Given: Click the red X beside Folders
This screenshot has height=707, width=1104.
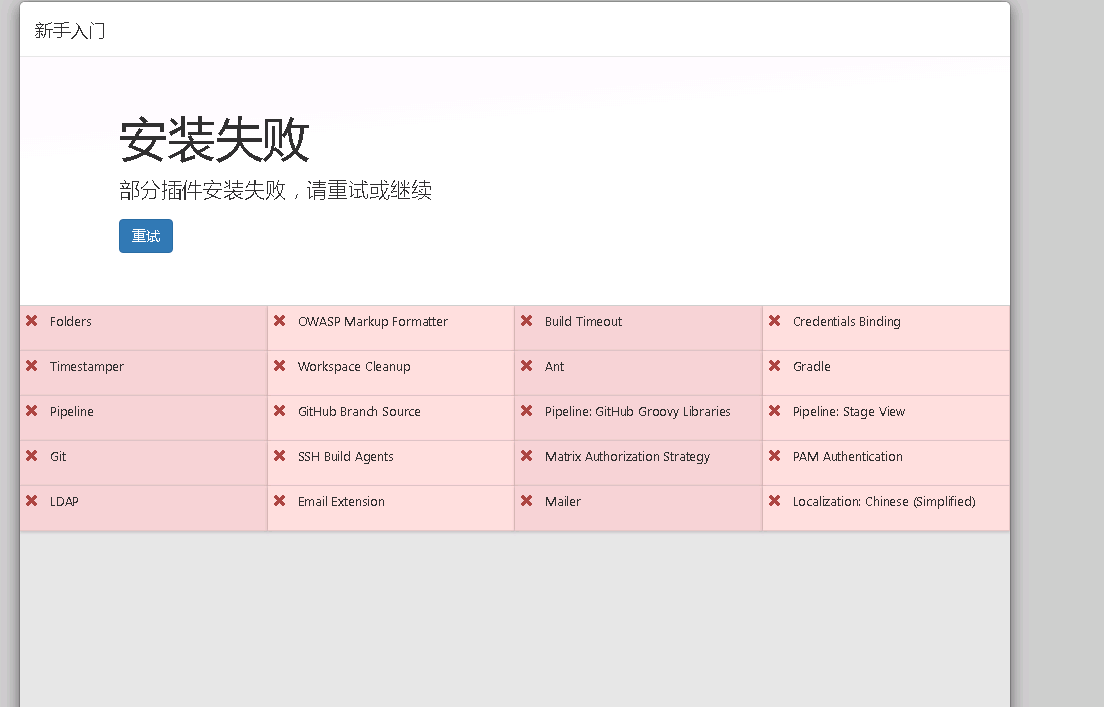Looking at the screenshot, I should pos(32,321).
